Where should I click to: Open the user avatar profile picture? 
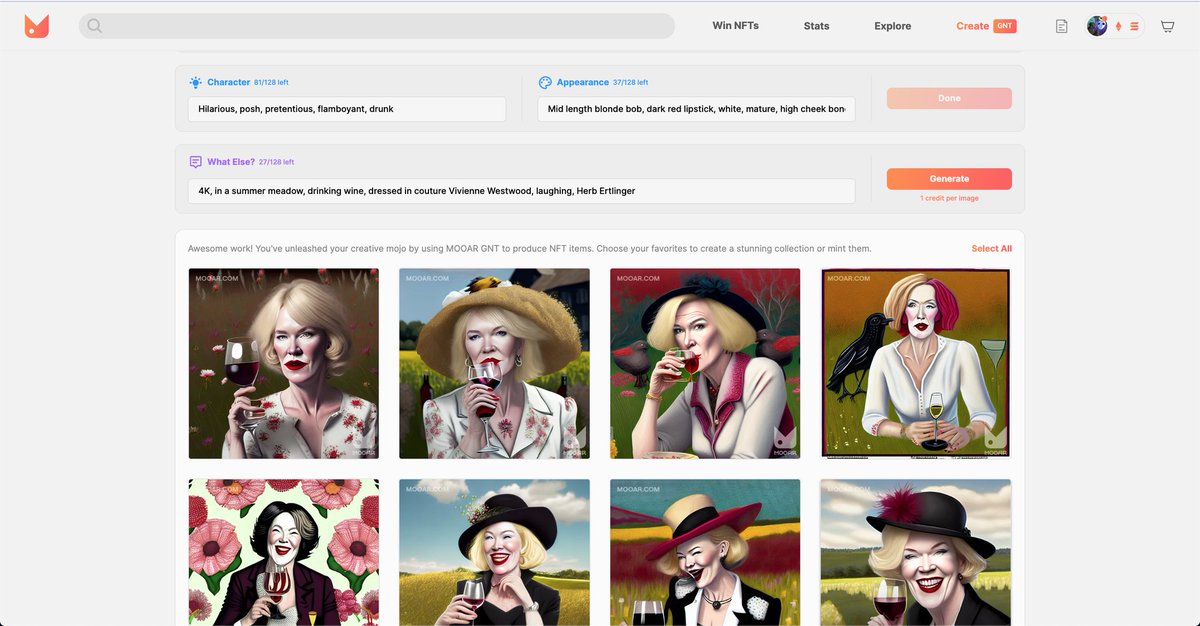pos(1097,26)
